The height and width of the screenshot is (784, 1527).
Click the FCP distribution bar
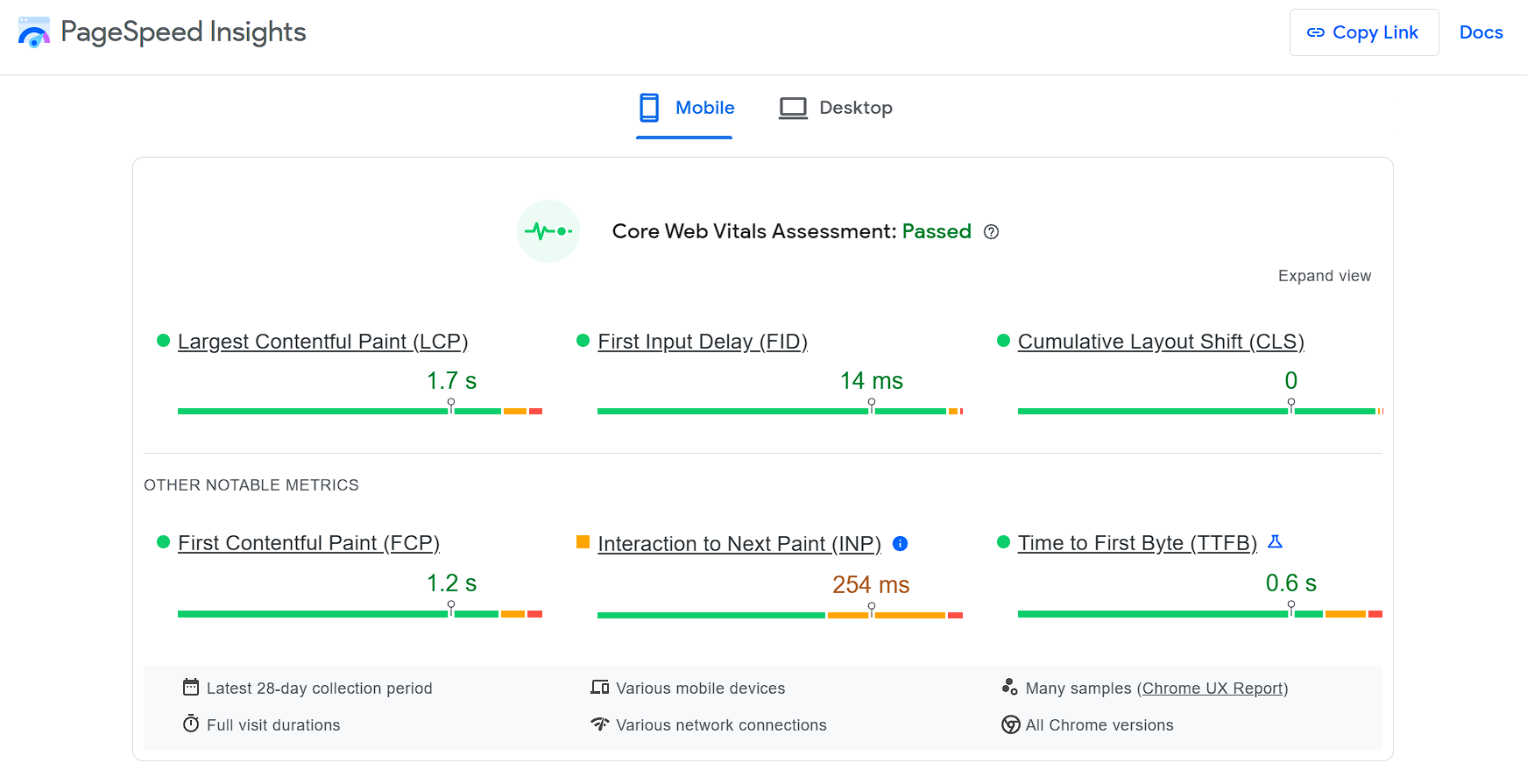pyautogui.click(x=360, y=614)
